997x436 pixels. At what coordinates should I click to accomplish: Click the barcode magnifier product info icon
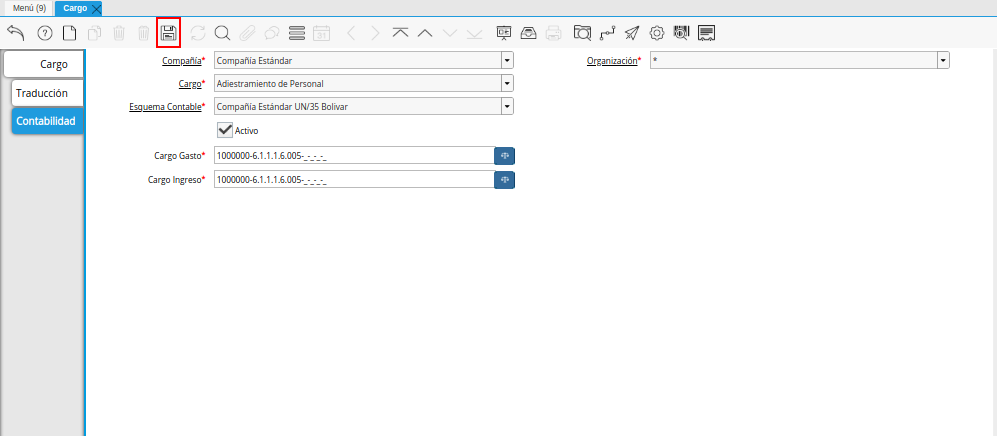(681, 33)
